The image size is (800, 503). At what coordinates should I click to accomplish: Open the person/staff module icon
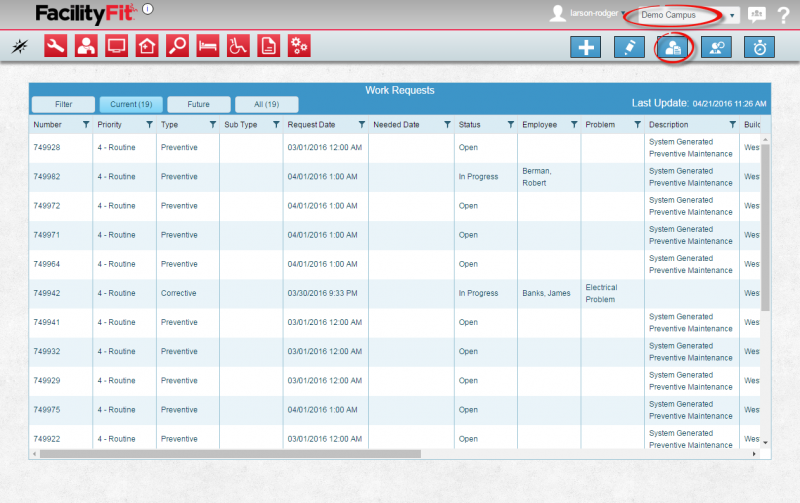(x=86, y=46)
